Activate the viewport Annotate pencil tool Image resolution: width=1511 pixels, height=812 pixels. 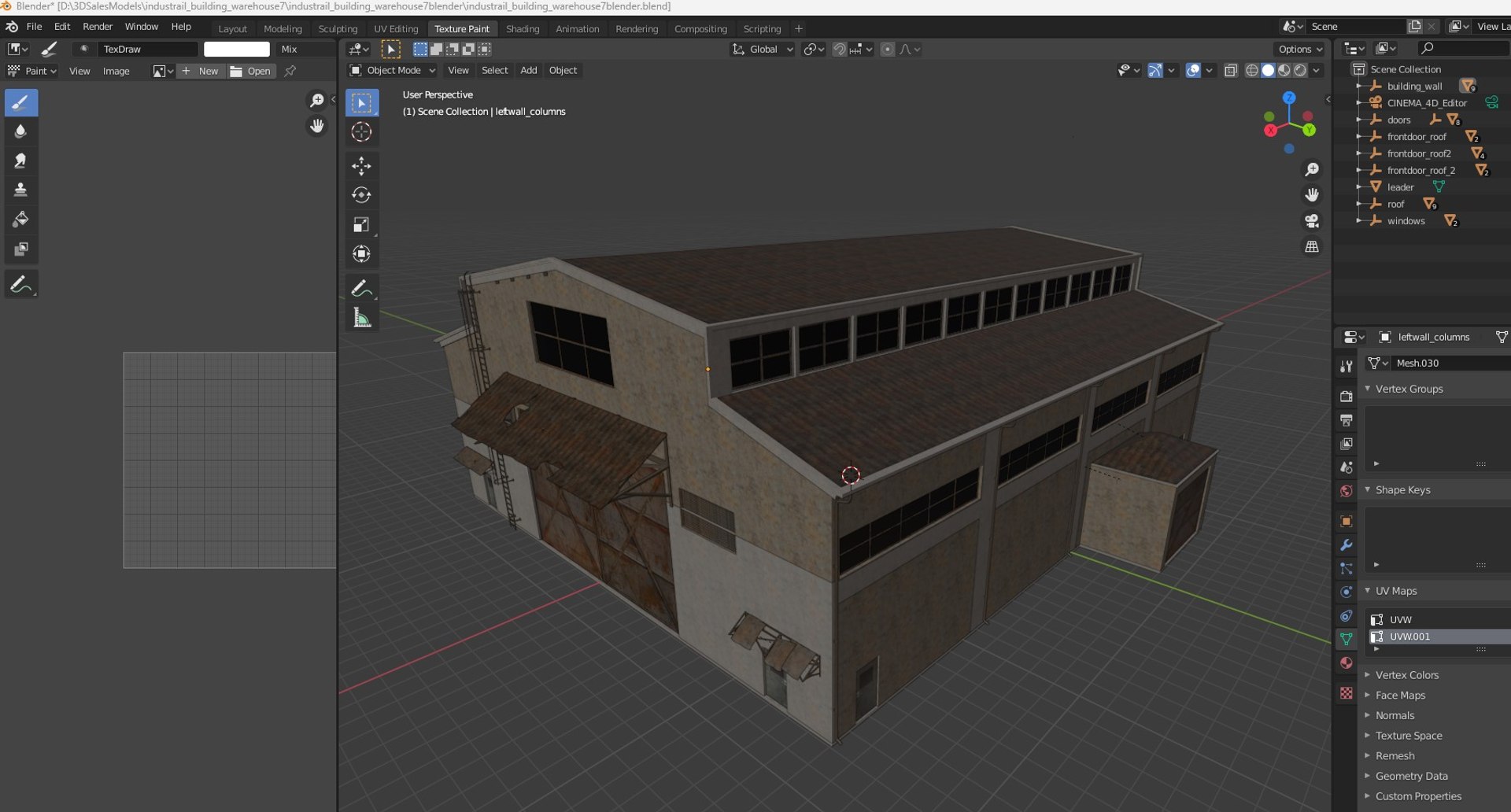(x=361, y=289)
